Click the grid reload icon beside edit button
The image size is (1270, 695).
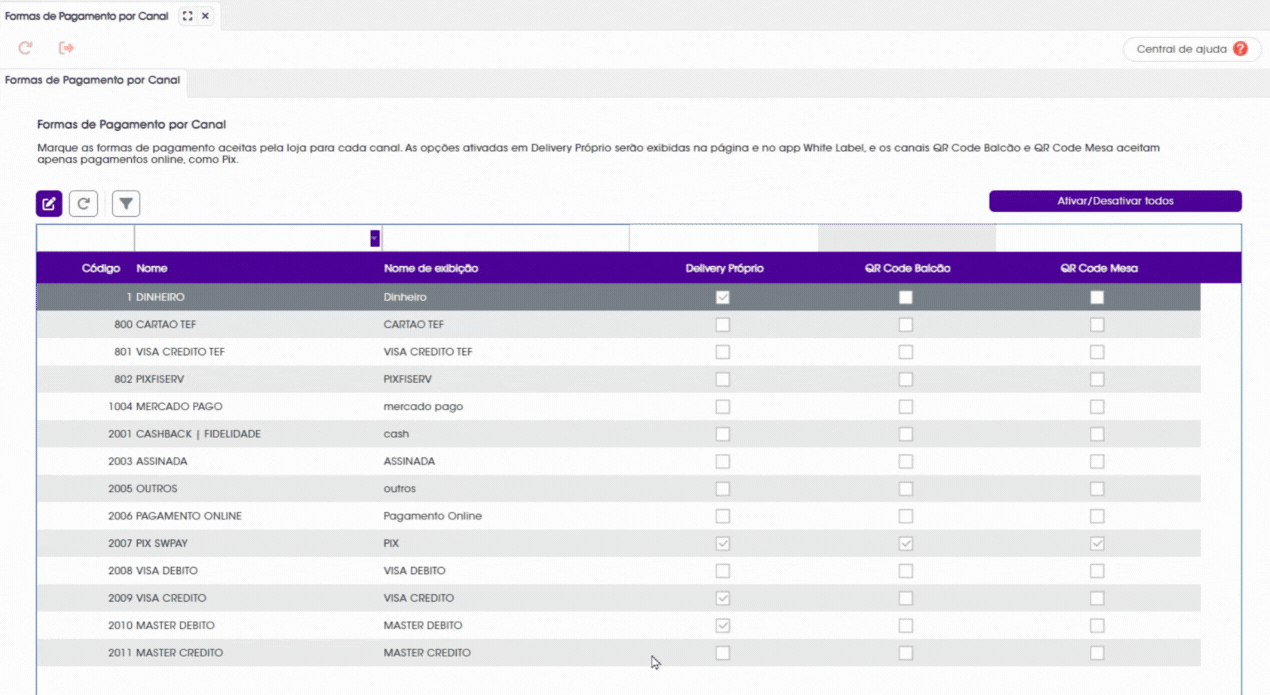click(84, 204)
